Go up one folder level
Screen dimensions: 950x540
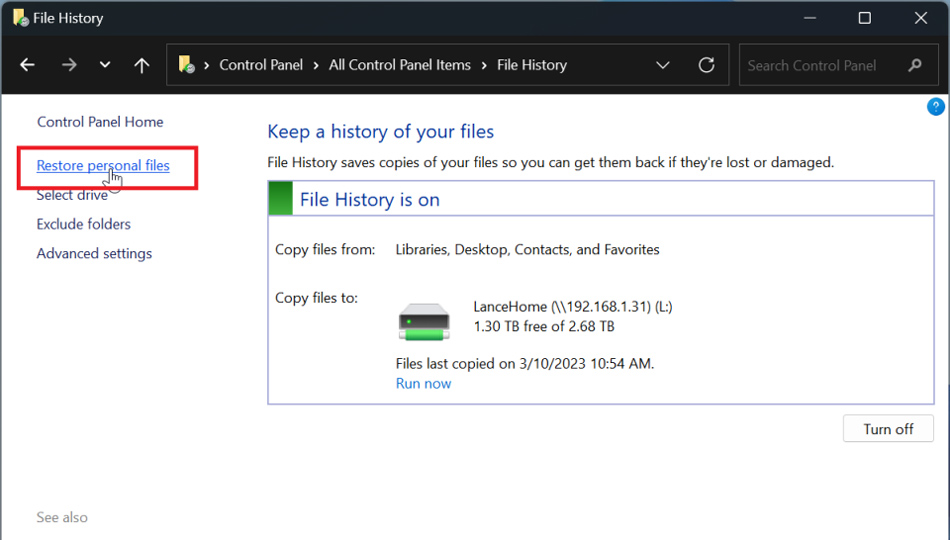click(142, 65)
